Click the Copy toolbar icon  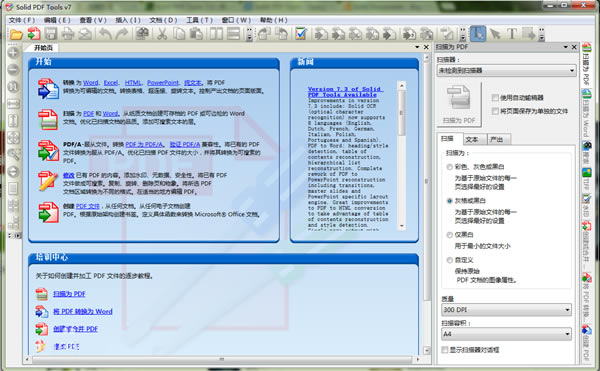pyautogui.click(x=179, y=34)
